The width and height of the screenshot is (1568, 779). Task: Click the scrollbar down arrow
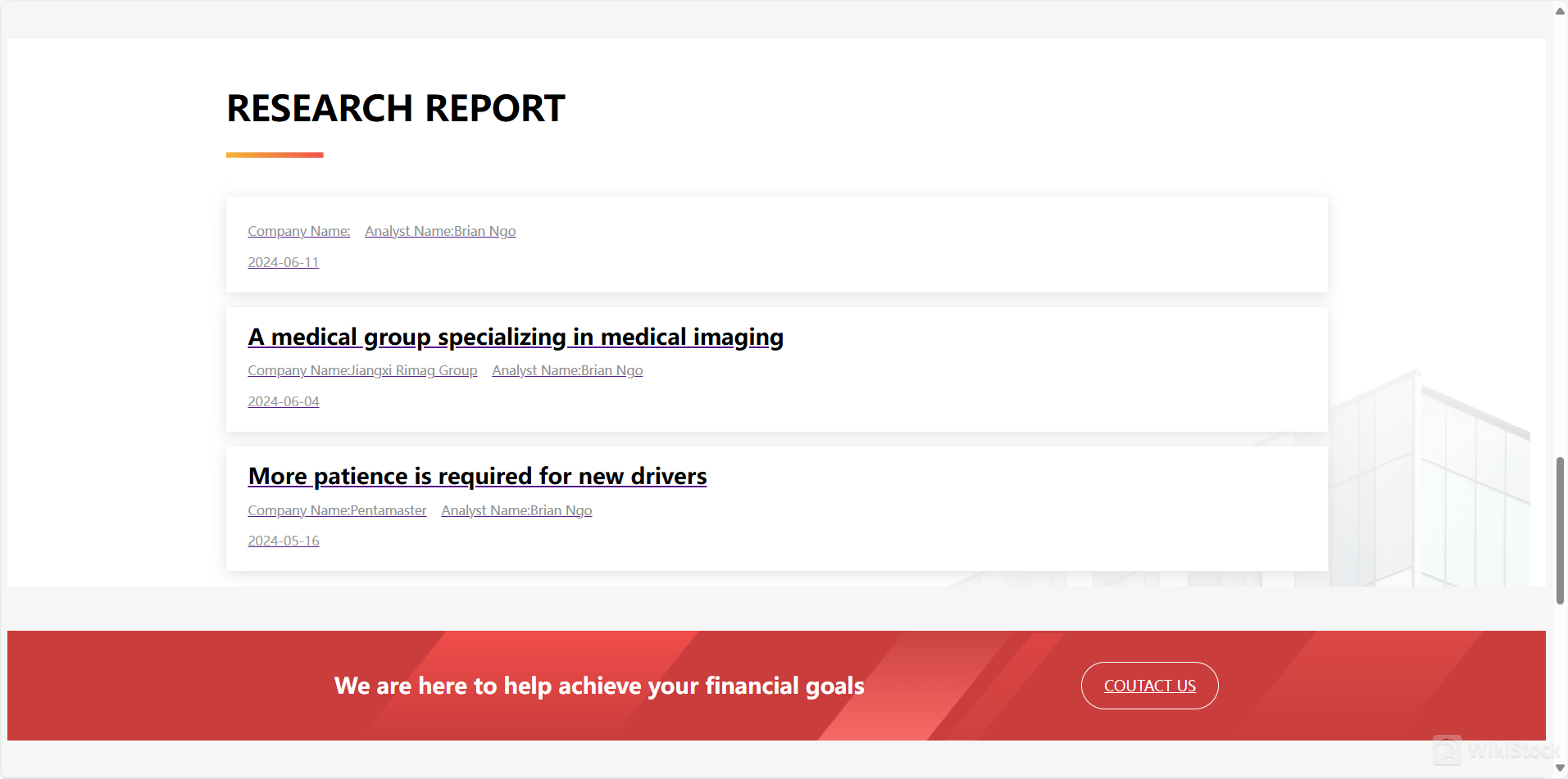click(x=1560, y=768)
